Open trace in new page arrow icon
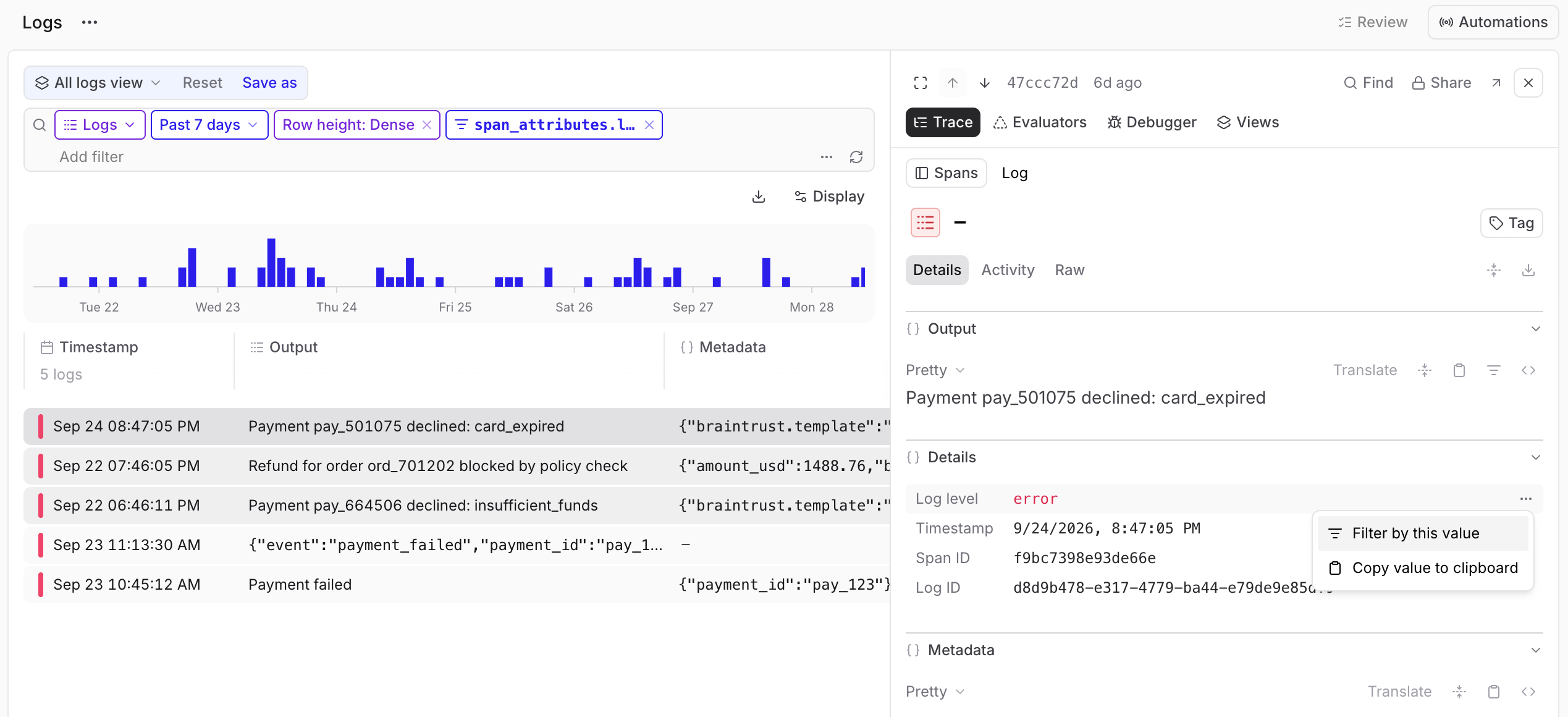The height and width of the screenshot is (717, 1568). (1496, 83)
